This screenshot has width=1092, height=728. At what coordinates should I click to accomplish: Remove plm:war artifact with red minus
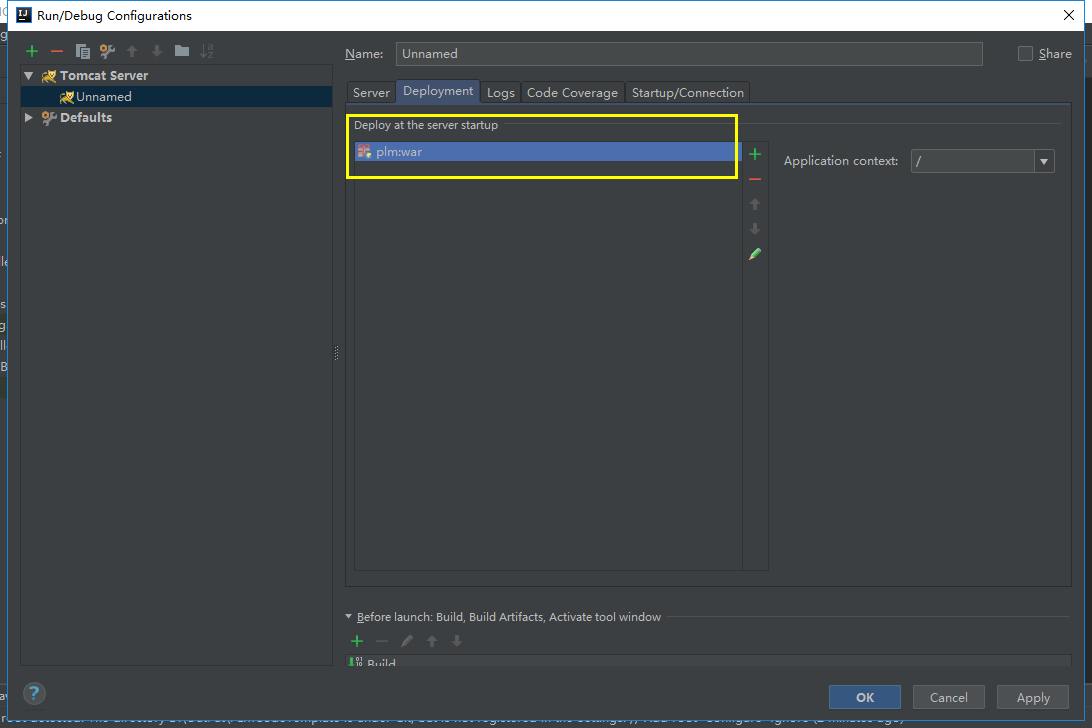755,179
